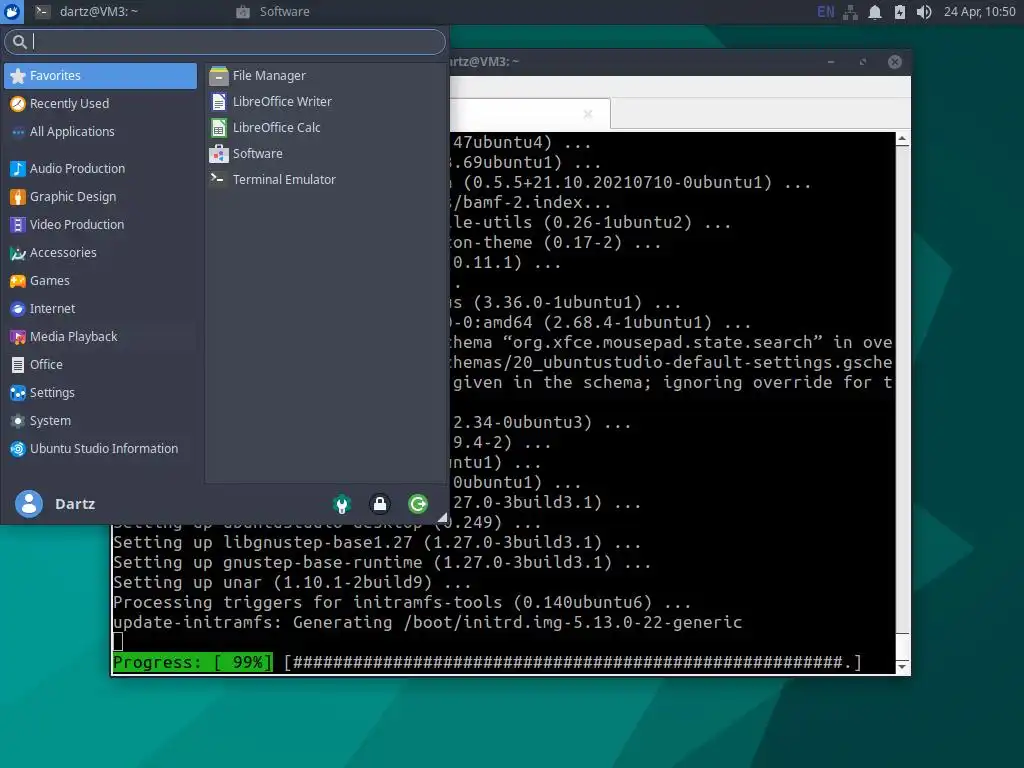This screenshot has width=1024, height=768.
Task: Click the update-initramfs output line
Action: point(427,622)
